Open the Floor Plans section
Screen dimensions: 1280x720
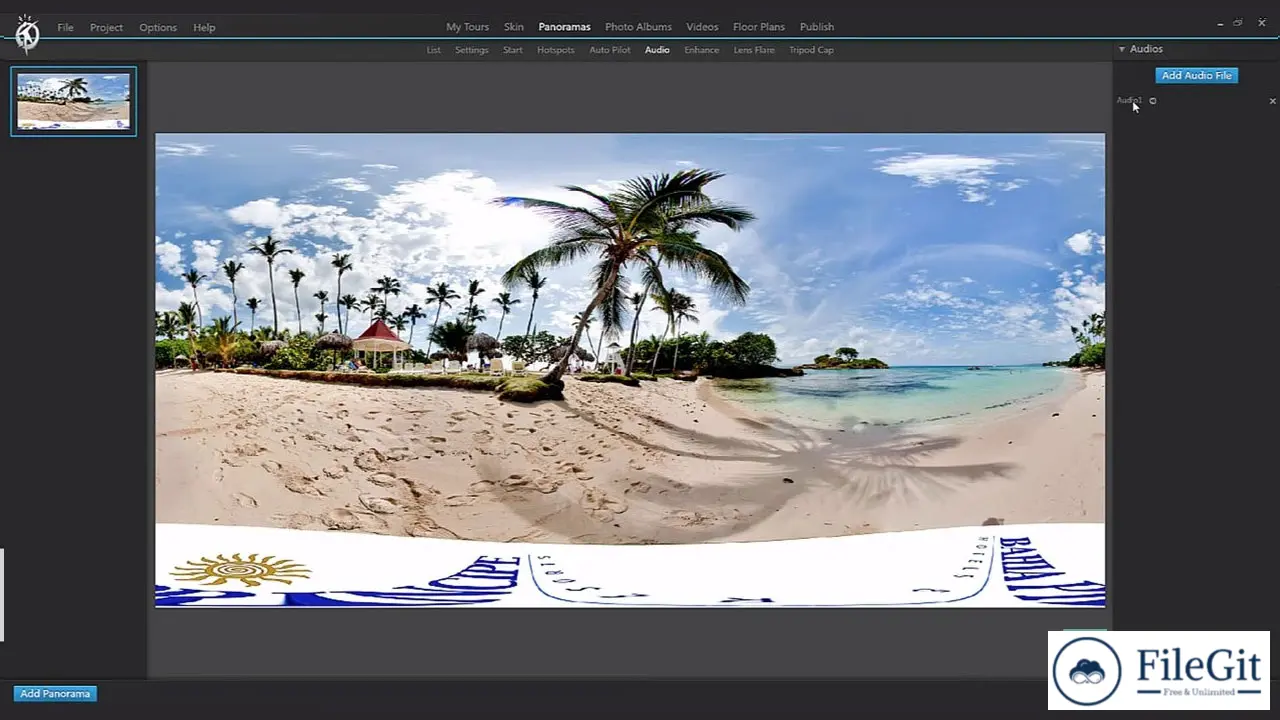point(759,27)
